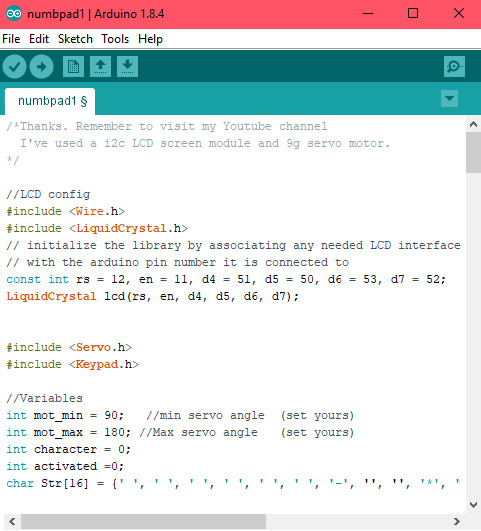Open the Tools menu

tap(115, 39)
